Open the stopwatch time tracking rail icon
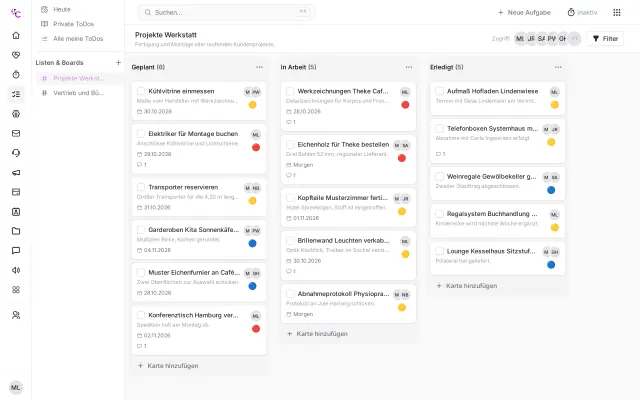 [x=16, y=75]
